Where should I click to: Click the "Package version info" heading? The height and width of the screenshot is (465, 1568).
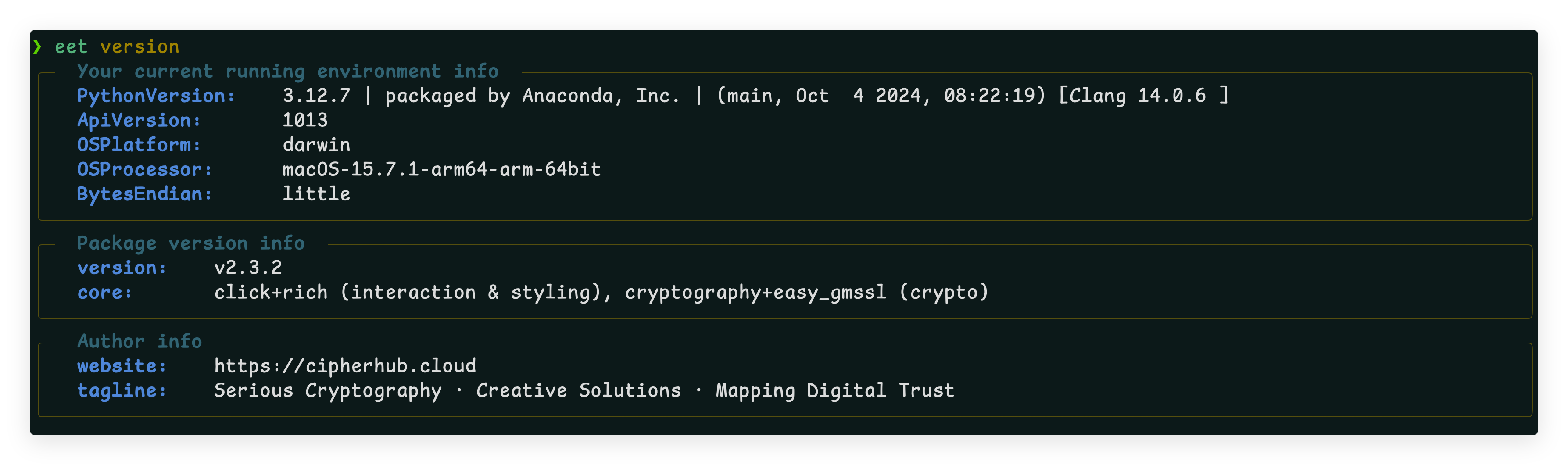pyautogui.click(x=190, y=243)
